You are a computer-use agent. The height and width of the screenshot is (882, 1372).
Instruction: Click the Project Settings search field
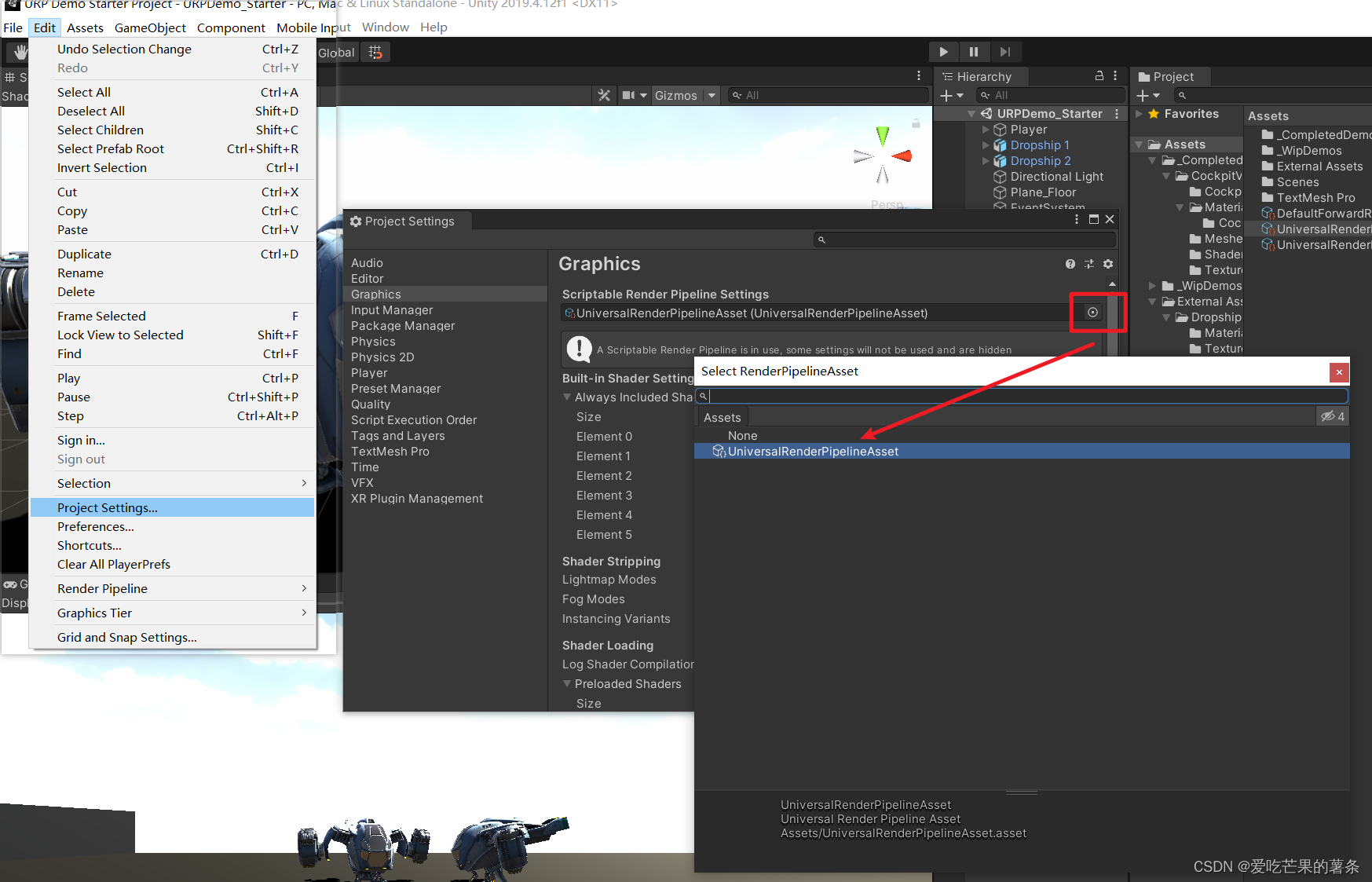(x=965, y=240)
